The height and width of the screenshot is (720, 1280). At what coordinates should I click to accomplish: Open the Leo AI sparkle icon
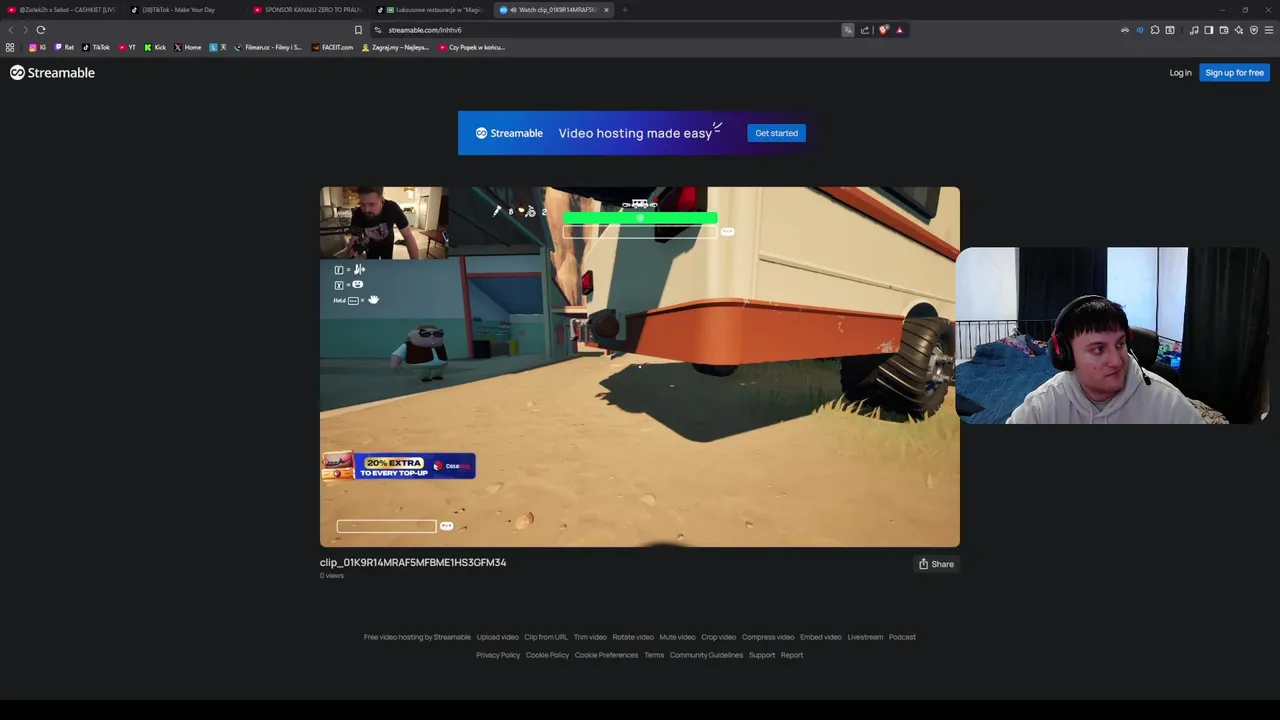pos(1239,30)
